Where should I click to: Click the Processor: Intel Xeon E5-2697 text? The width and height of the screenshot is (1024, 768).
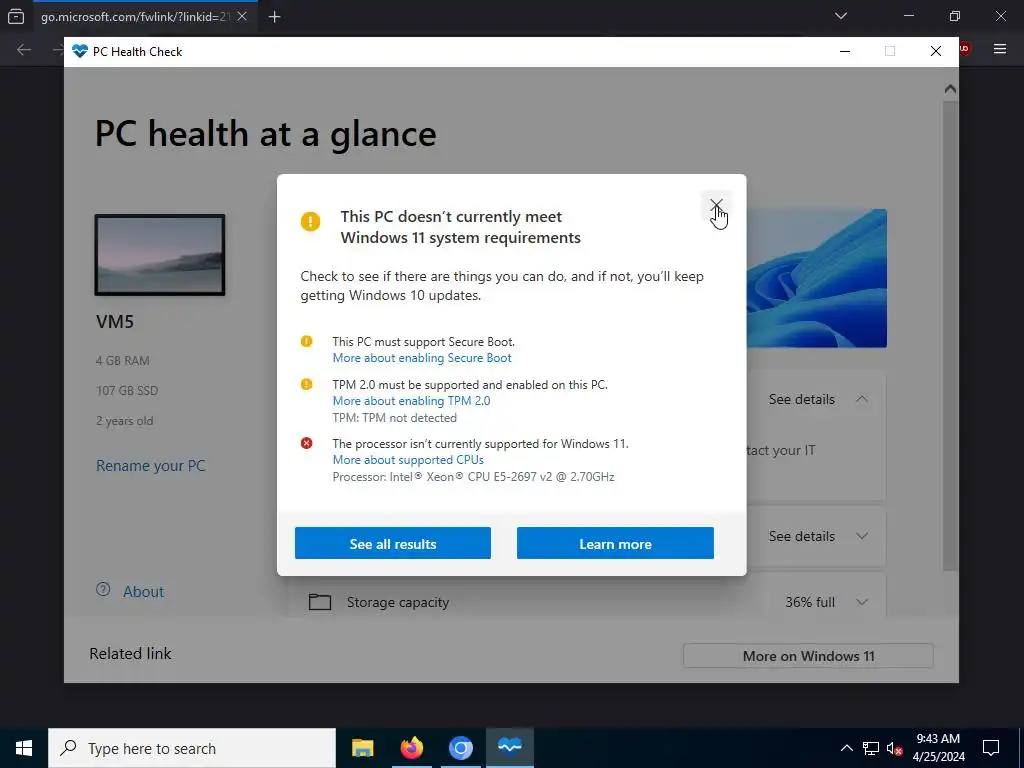click(x=473, y=477)
